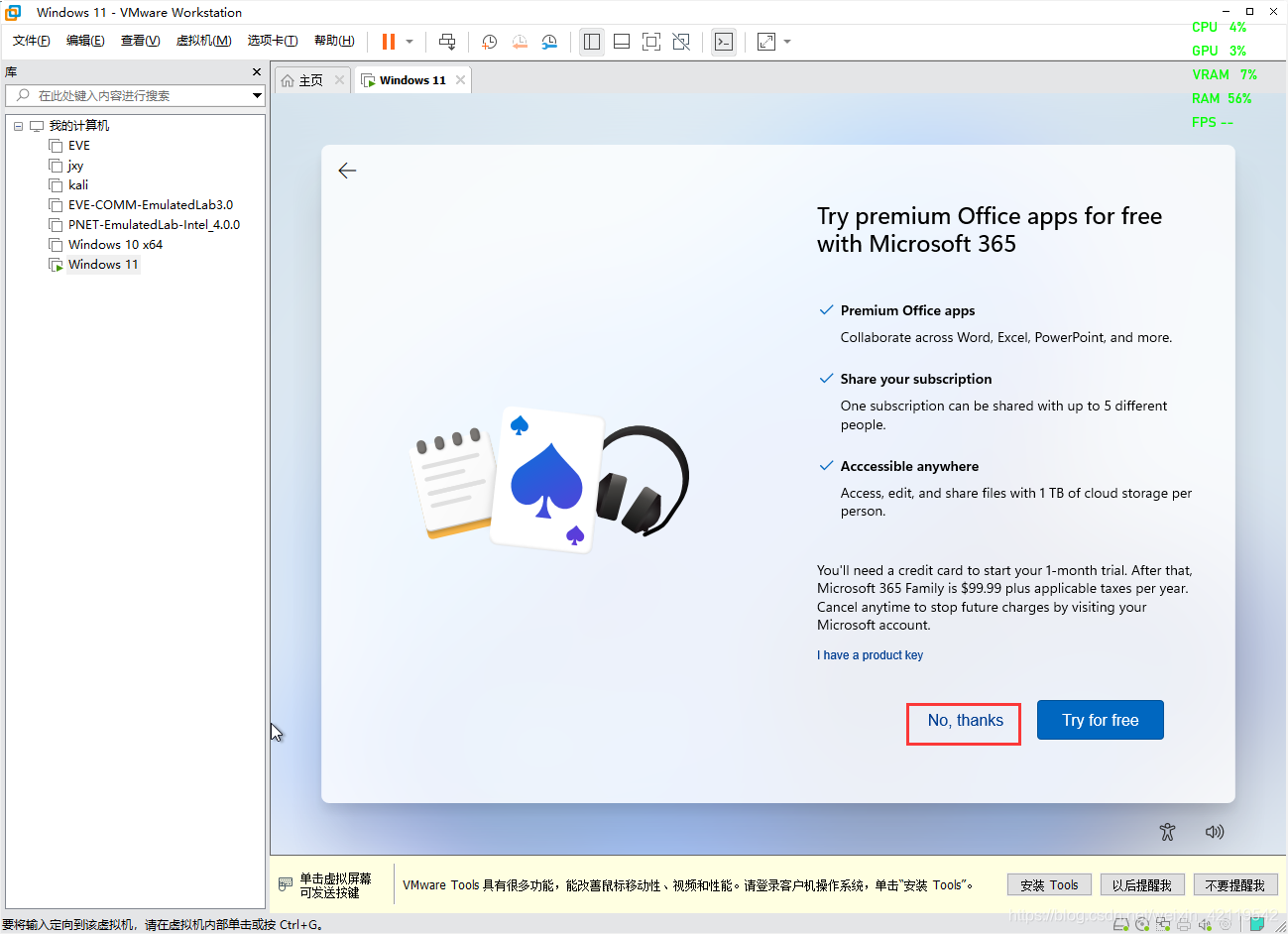Click the sound card status bar icon

coord(1205,924)
